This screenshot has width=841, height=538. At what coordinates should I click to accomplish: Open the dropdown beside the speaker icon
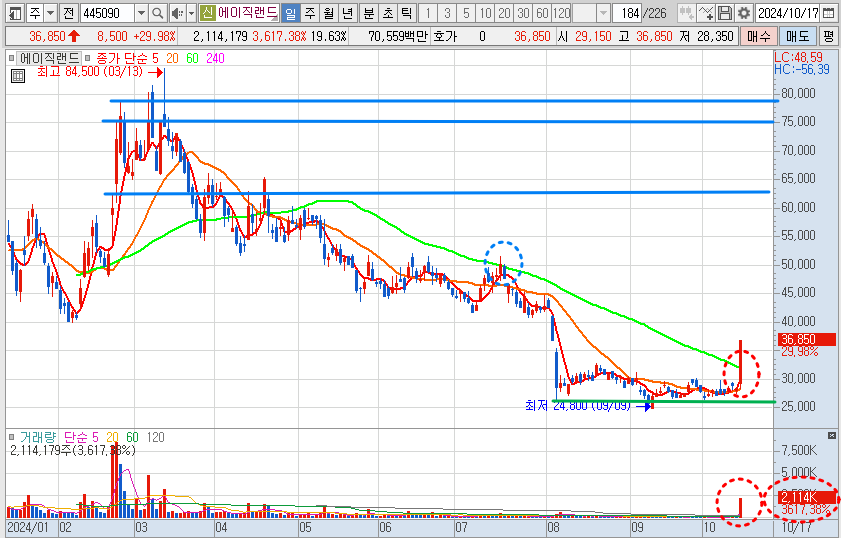pos(190,13)
